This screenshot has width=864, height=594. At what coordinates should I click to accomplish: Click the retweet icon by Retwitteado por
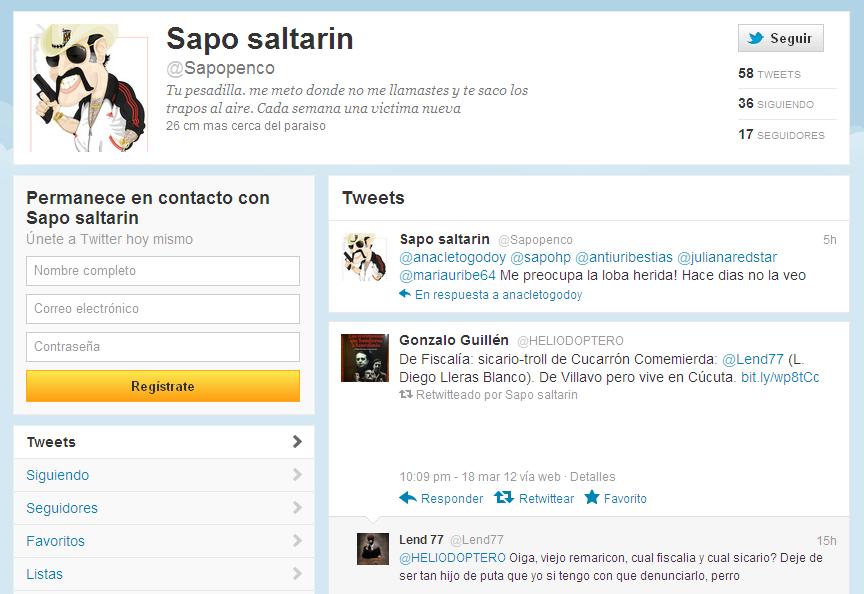pyautogui.click(x=406, y=395)
